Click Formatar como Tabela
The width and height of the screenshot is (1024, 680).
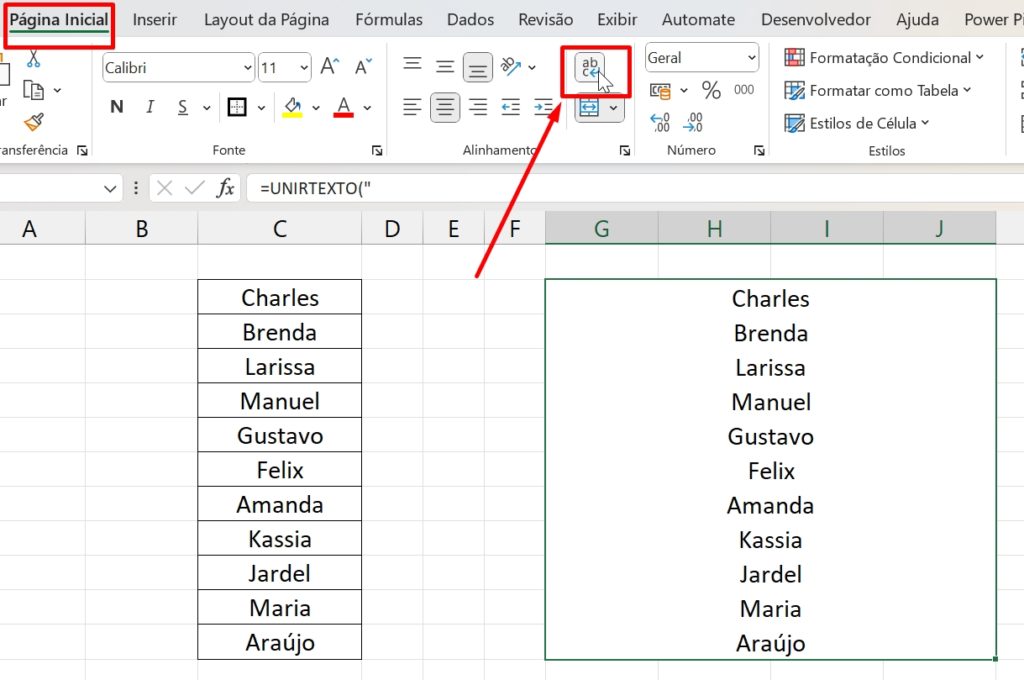[879, 90]
